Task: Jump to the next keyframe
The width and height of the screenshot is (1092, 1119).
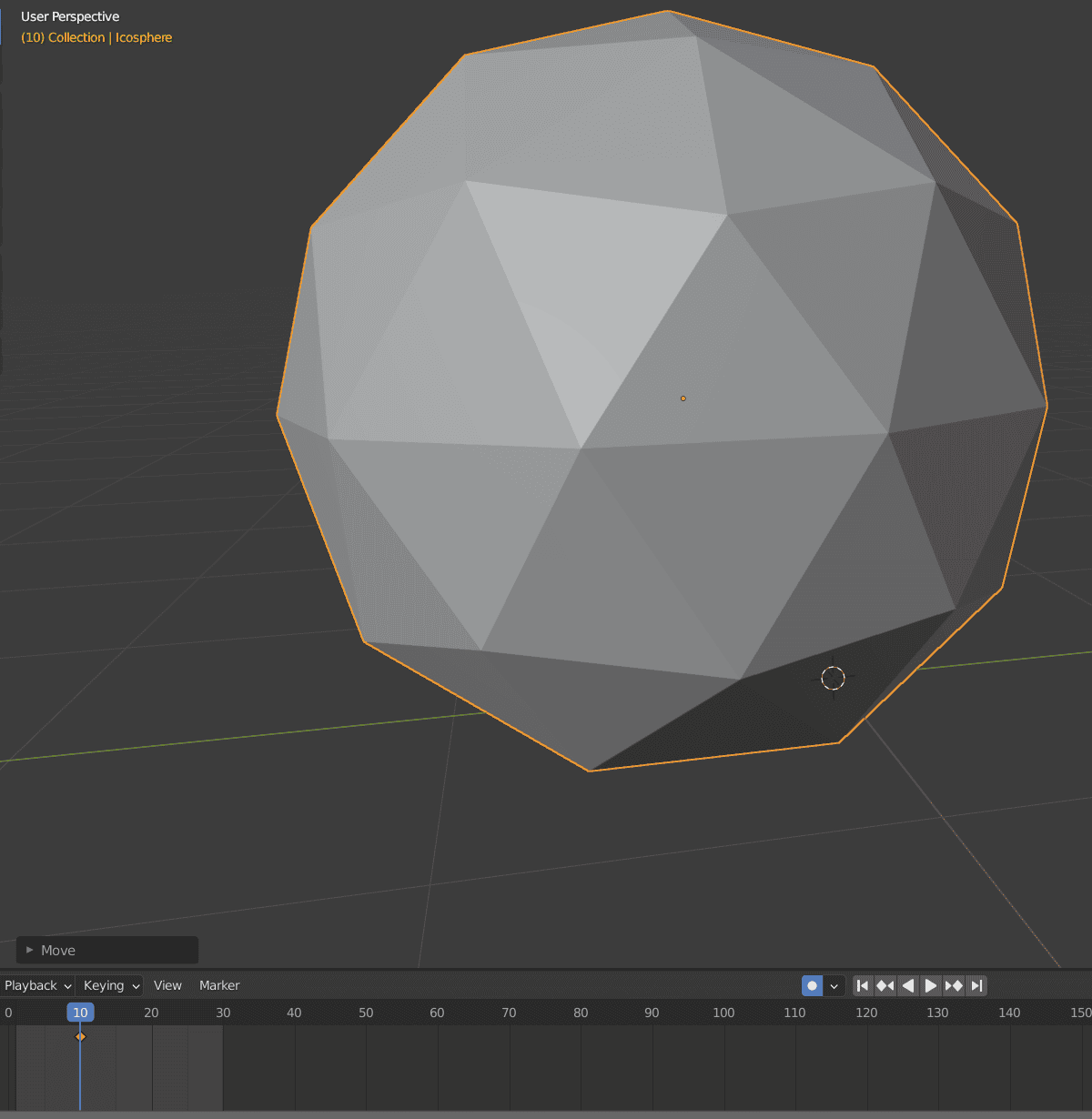Action: [954, 985]
